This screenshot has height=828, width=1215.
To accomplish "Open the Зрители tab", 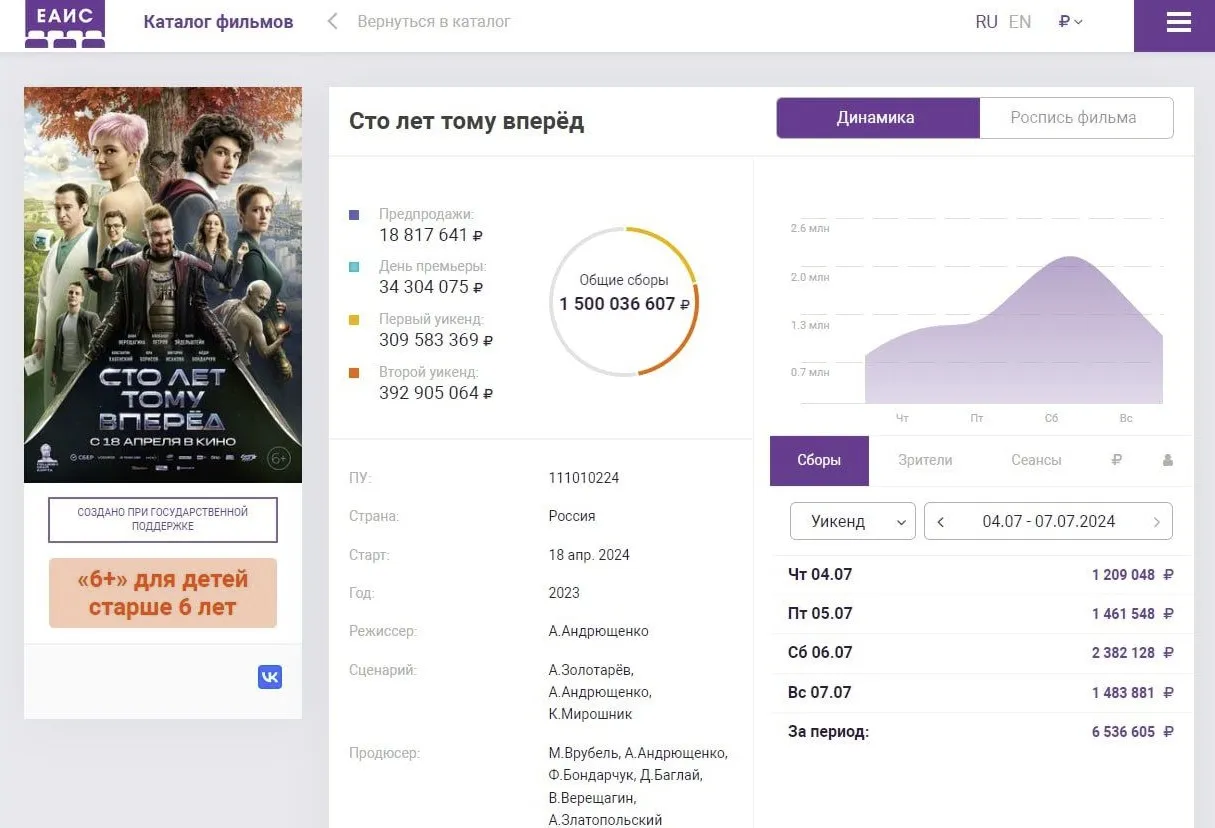I will (x=925, y=460).
